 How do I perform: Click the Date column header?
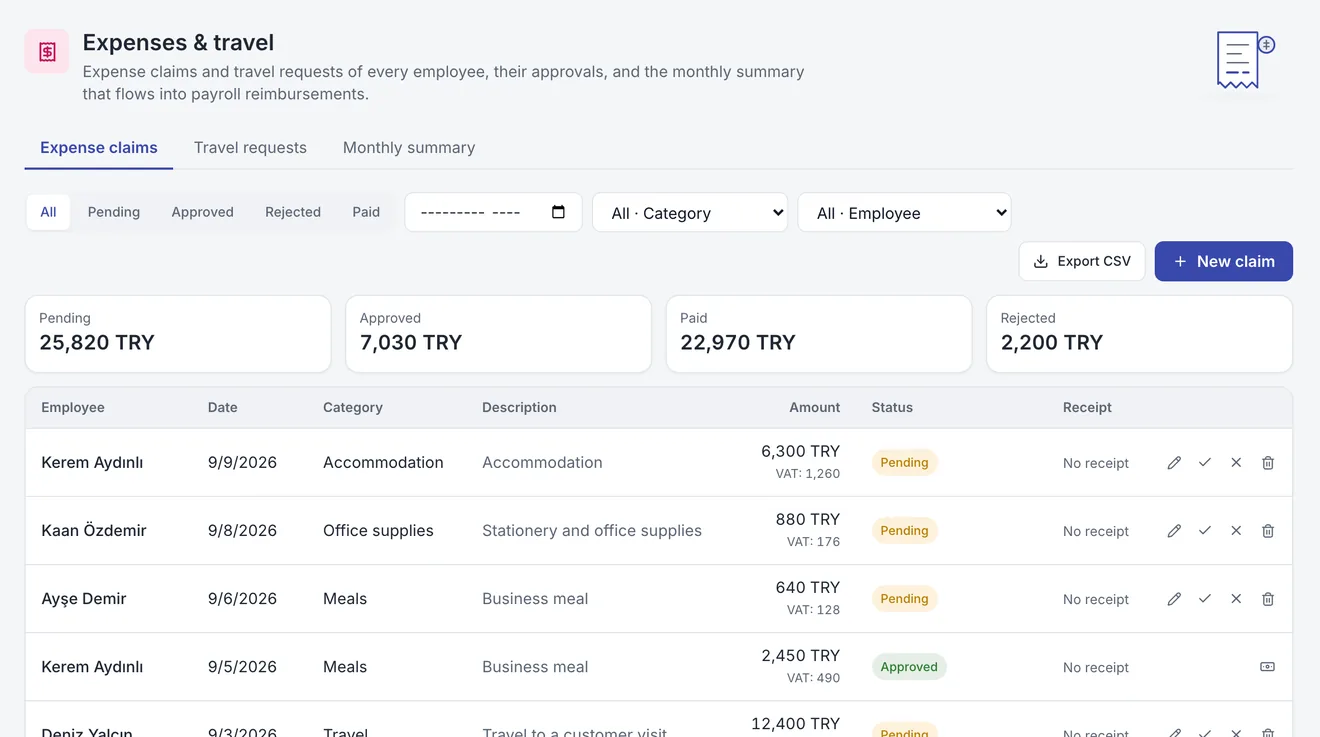tap(222, 408)
